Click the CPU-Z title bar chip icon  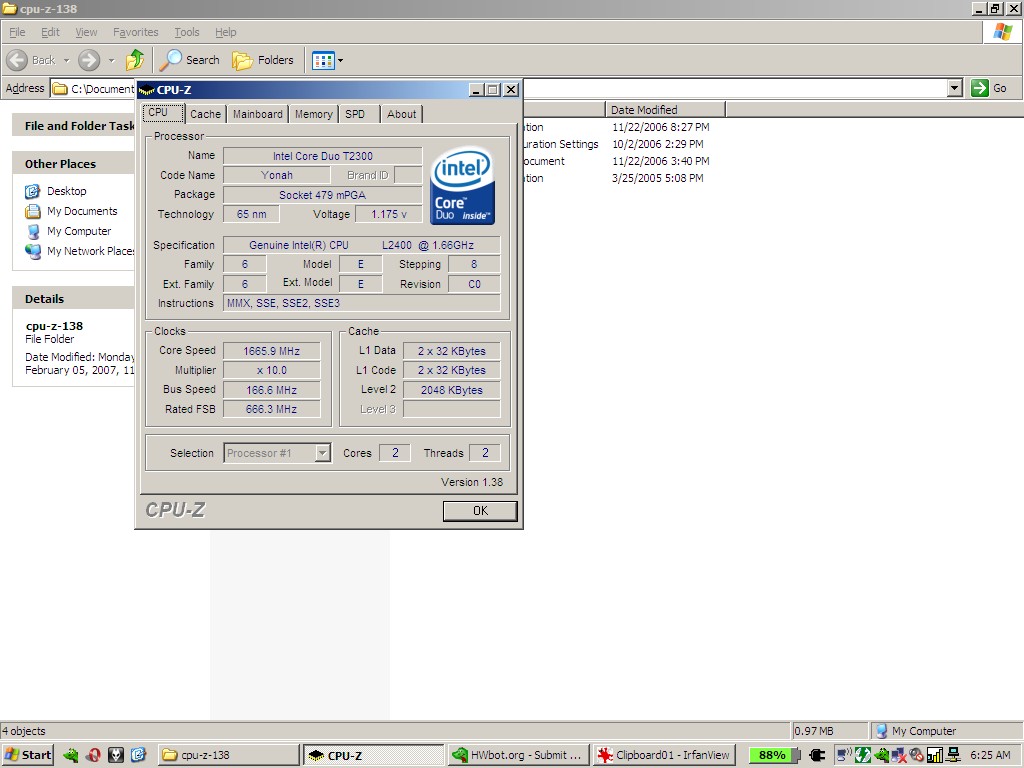[146, 90]
